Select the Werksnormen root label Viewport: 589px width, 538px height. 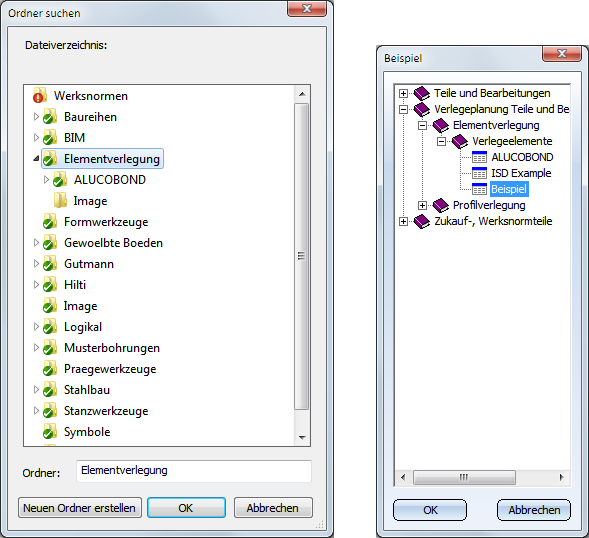click(x=91, y=96)
